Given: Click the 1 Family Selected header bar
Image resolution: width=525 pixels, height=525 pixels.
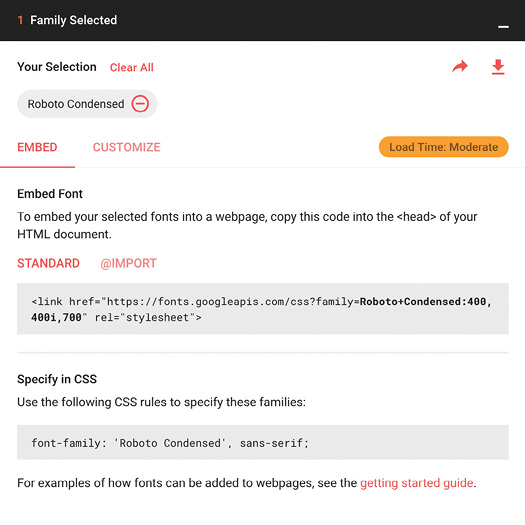Looking at the screenshot, I should click(x=262, y=20).
